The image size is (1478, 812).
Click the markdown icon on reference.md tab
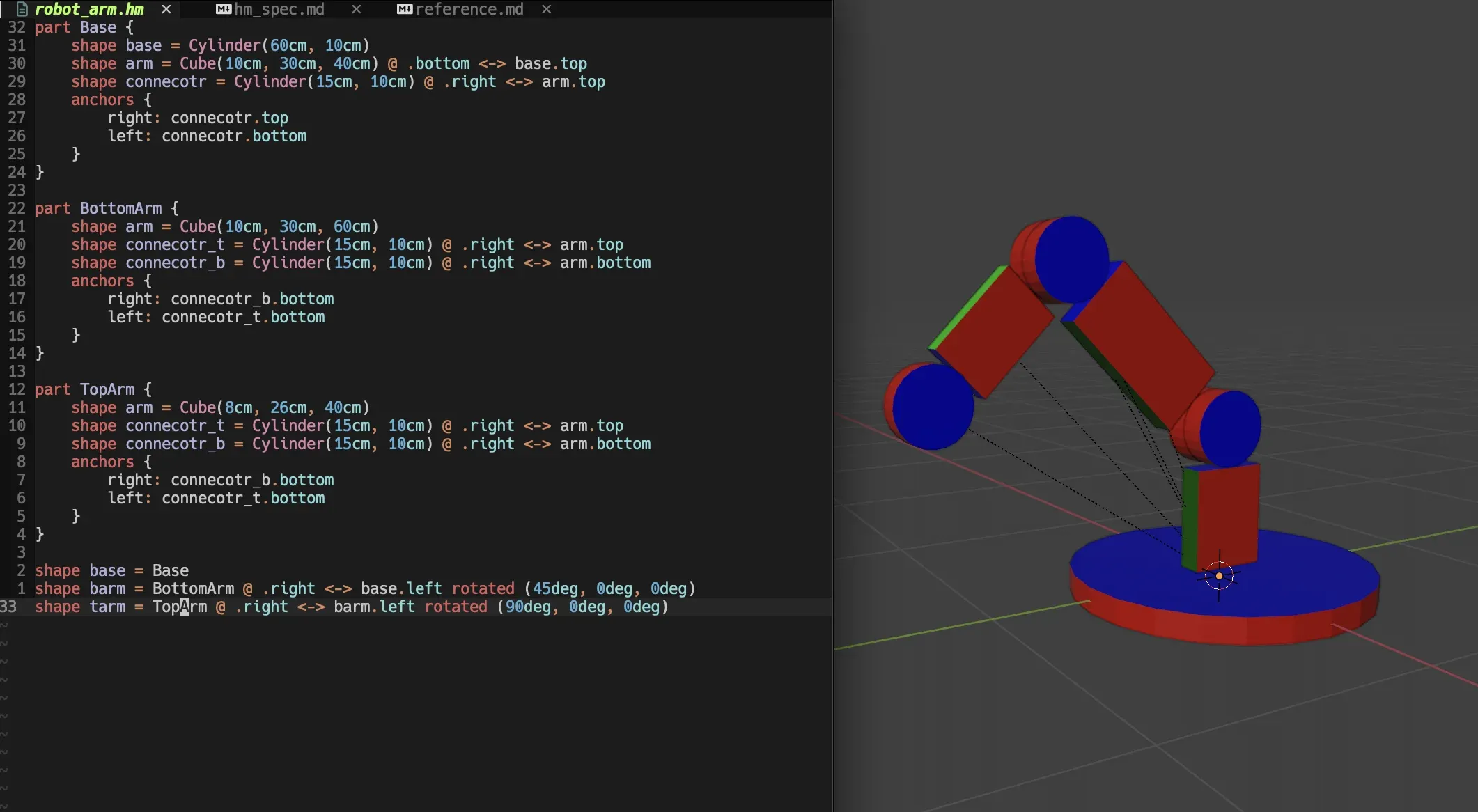pos(405,9)
